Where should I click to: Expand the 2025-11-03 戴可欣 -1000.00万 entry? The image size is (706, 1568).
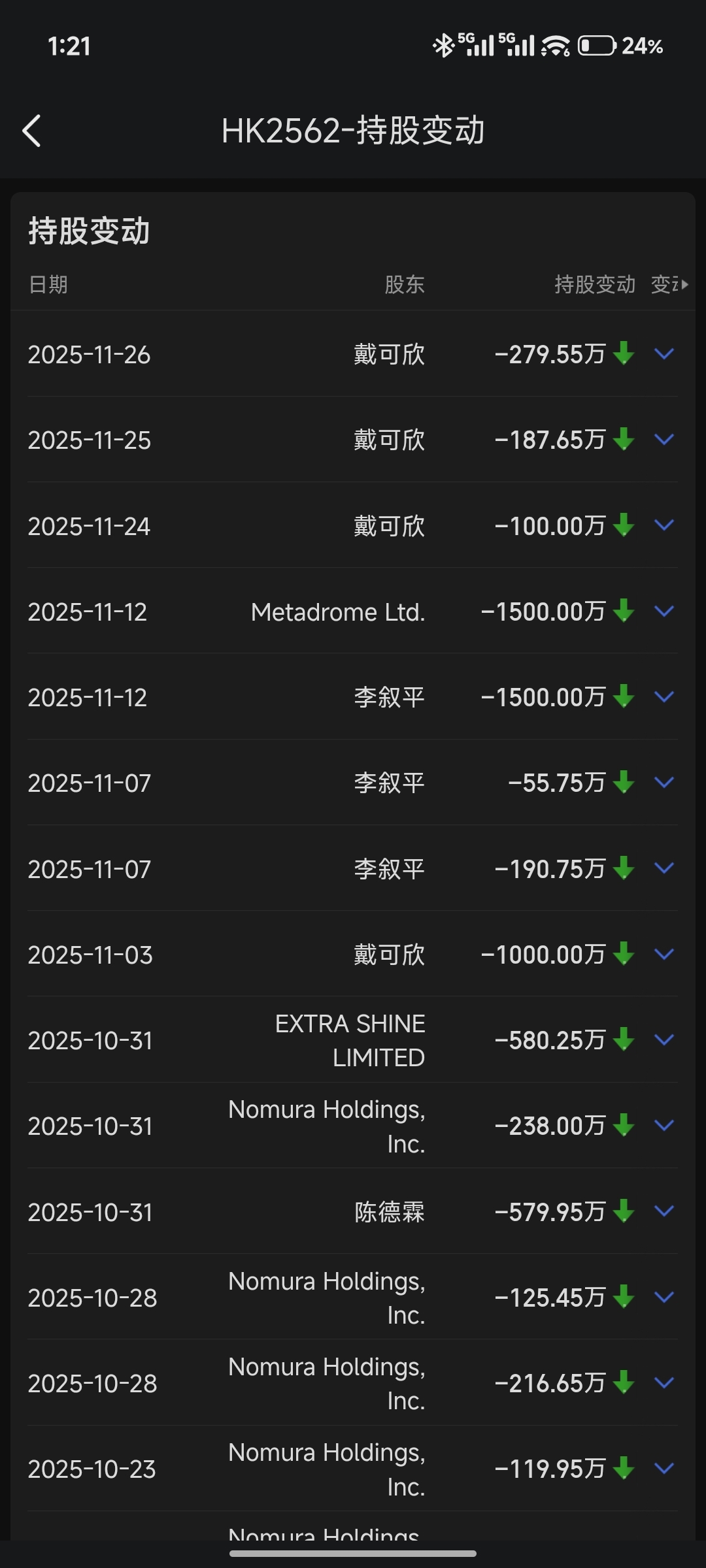[664, 954]
